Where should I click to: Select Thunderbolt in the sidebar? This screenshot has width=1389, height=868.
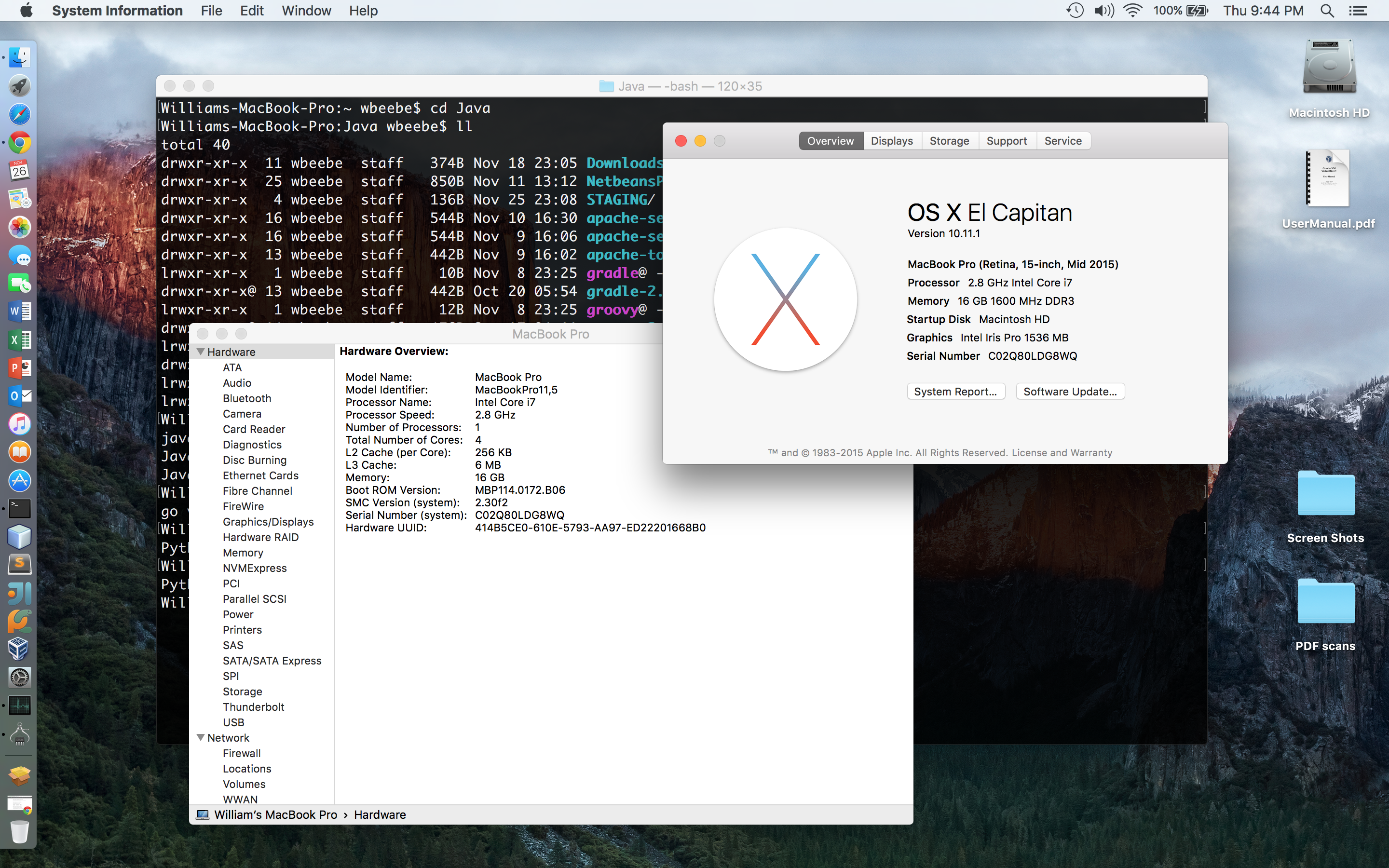(253, 707)
